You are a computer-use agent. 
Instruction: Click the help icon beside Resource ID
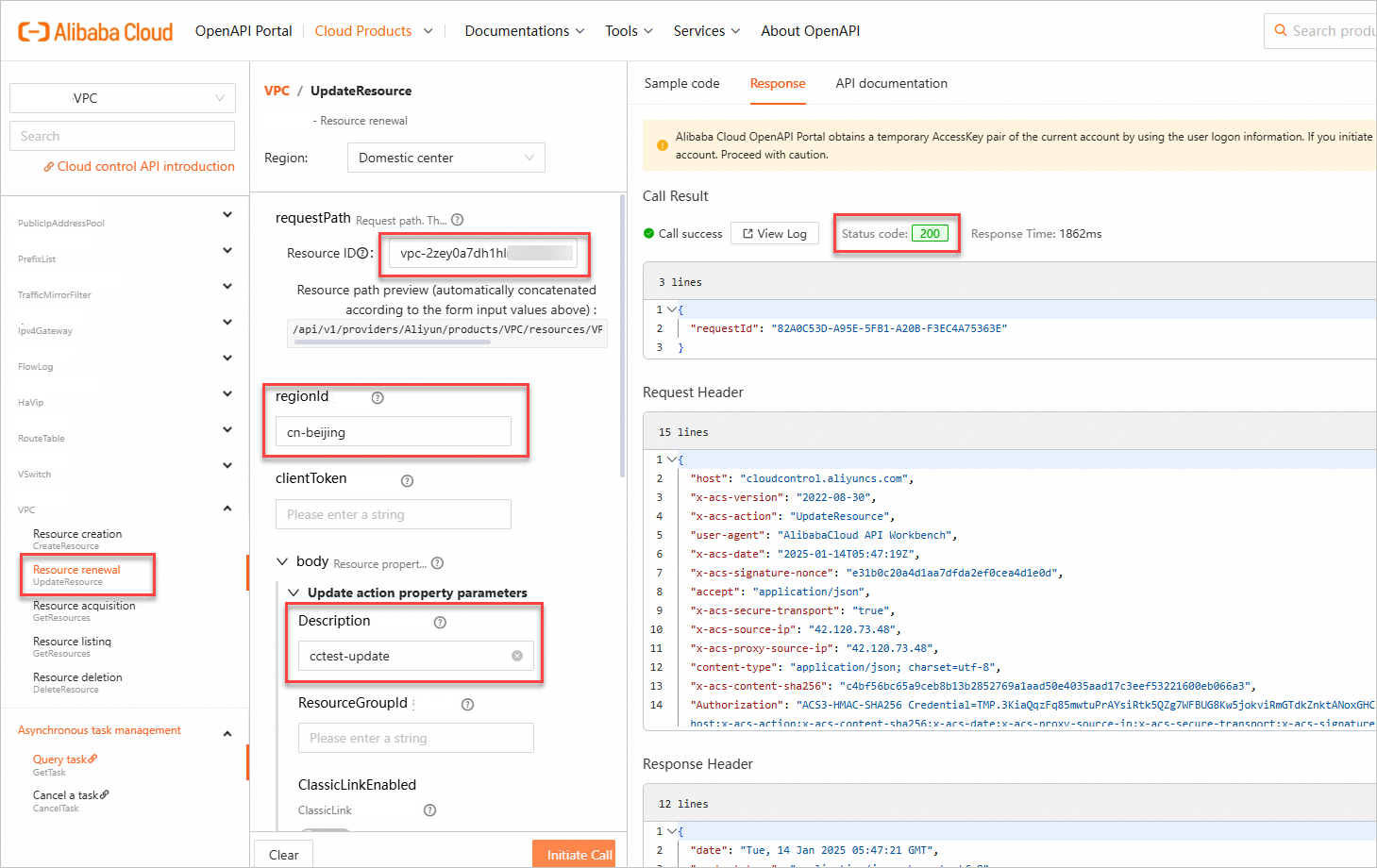click(362, 254)
